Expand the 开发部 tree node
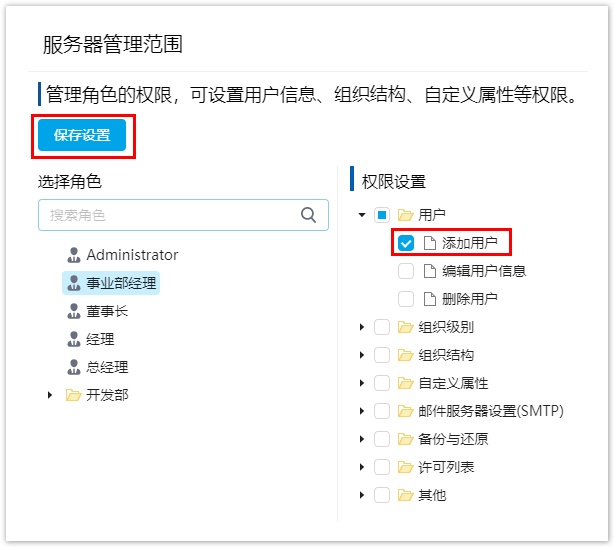Viewport: 614px width, 547px height. [x=49, y=395]
